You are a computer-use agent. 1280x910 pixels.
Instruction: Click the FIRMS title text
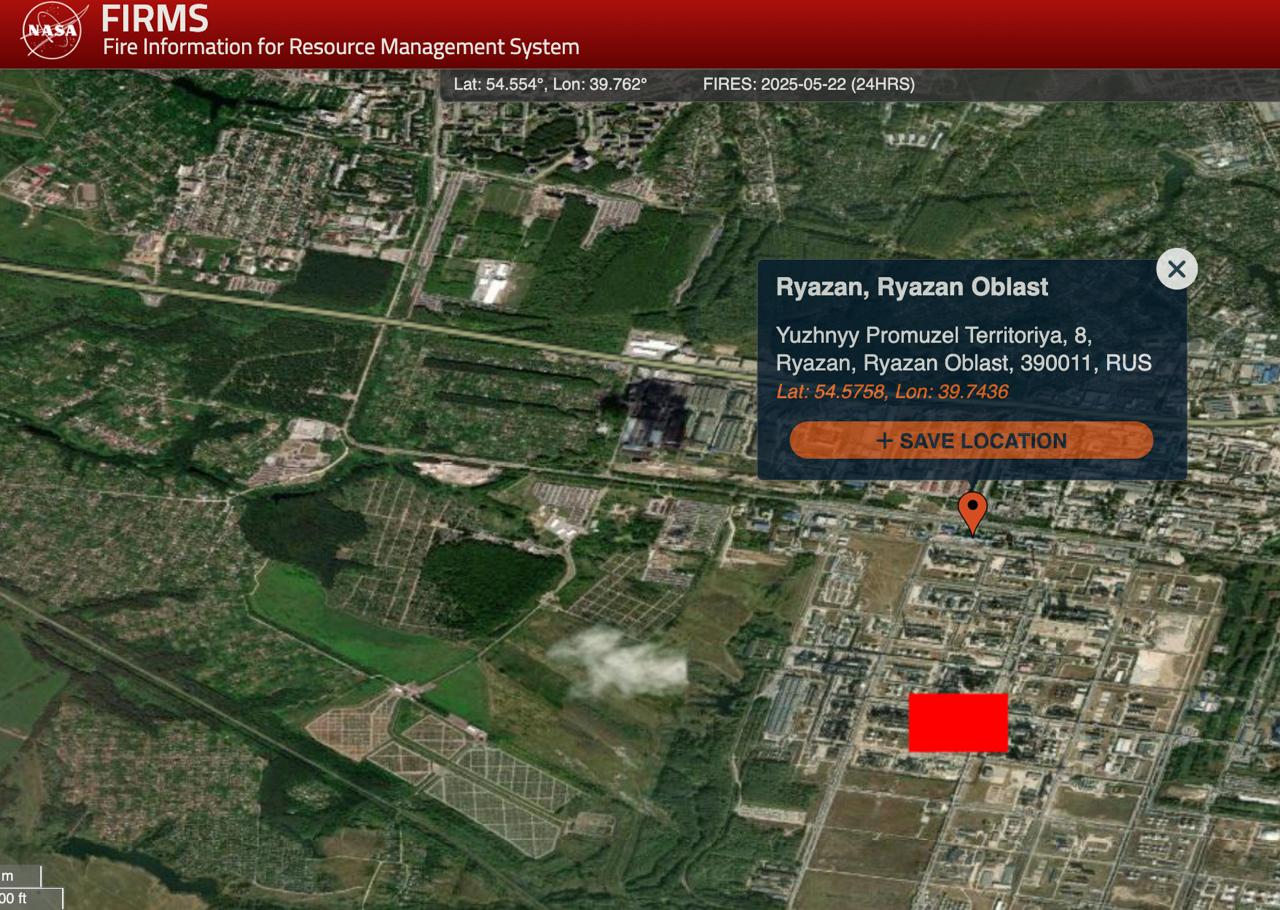coord(155,18)
